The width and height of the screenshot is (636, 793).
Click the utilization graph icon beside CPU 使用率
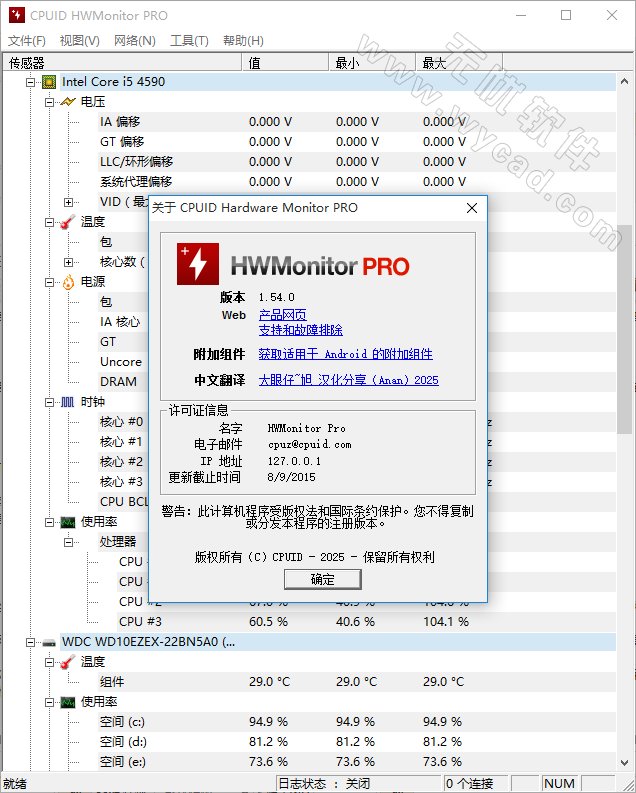[x=68, y=522]
